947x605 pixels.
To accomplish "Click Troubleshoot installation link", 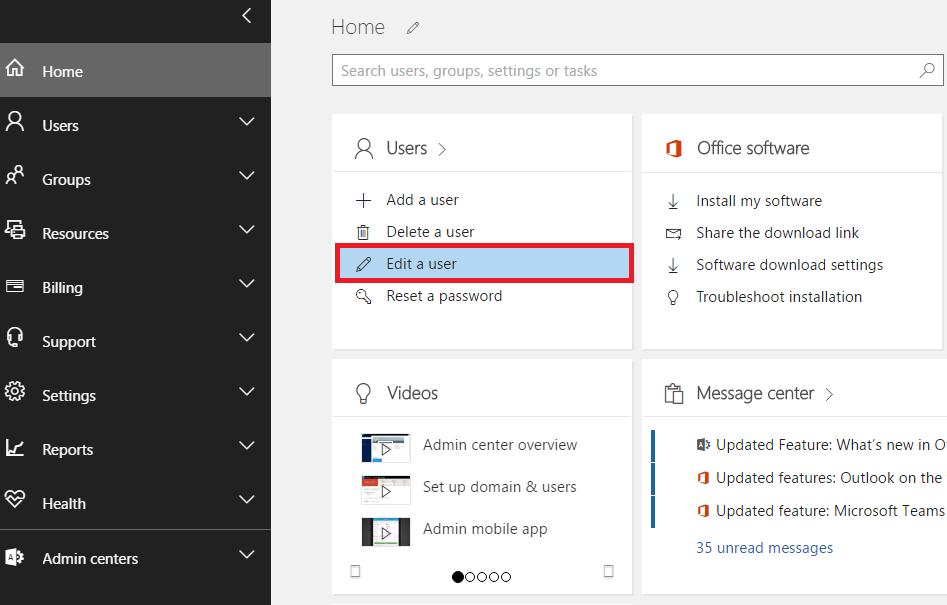I will pyautogui.click(x=778, y=297).
